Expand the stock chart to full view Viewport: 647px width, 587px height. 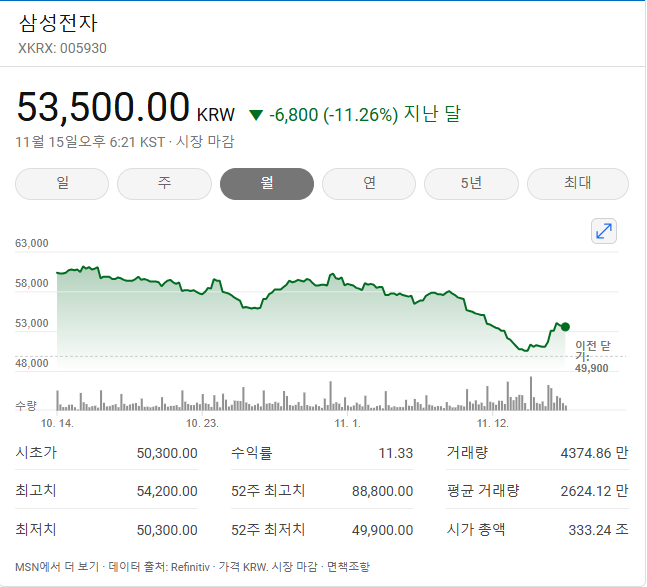point(604,231)
